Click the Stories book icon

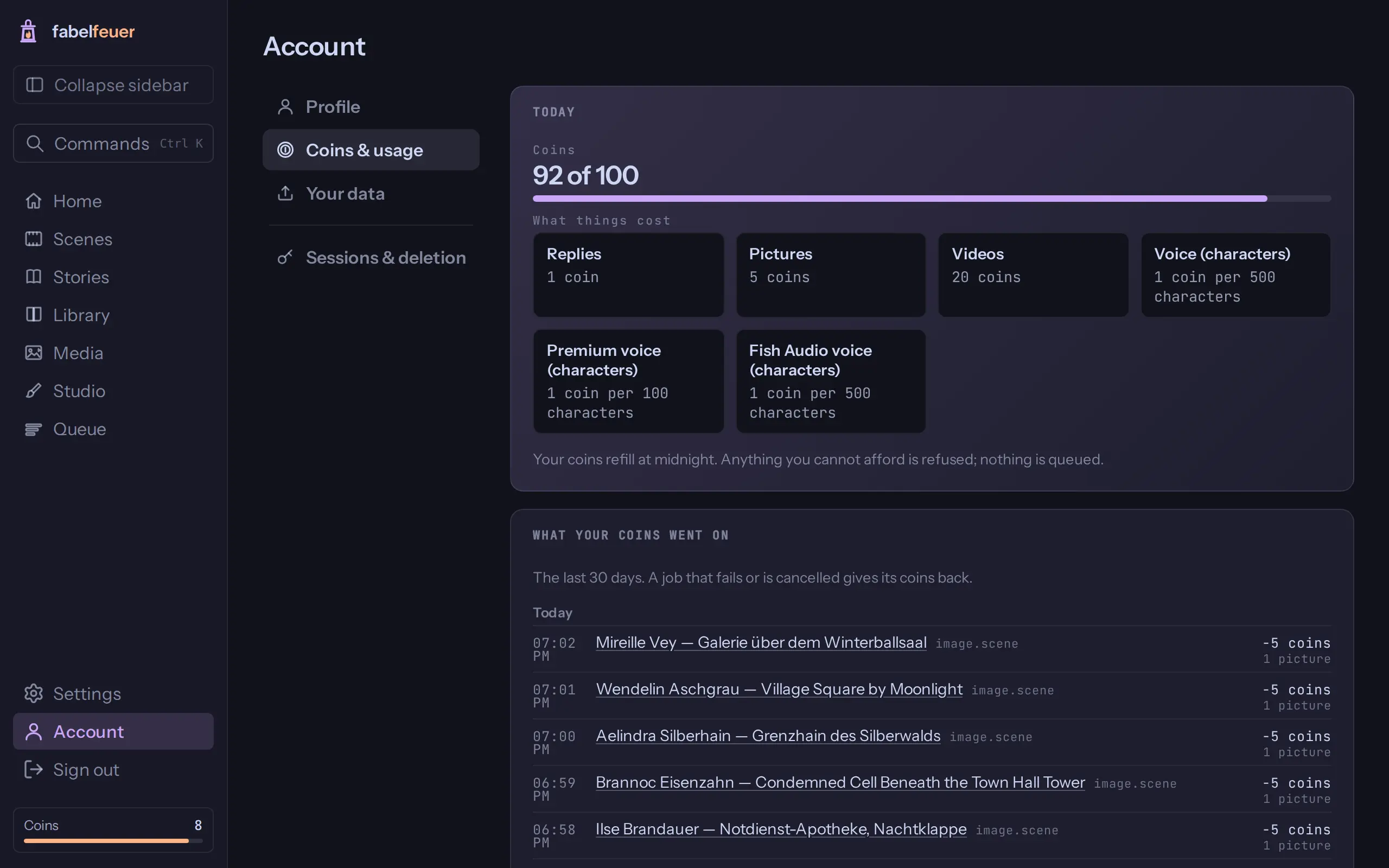click(33, 277)
